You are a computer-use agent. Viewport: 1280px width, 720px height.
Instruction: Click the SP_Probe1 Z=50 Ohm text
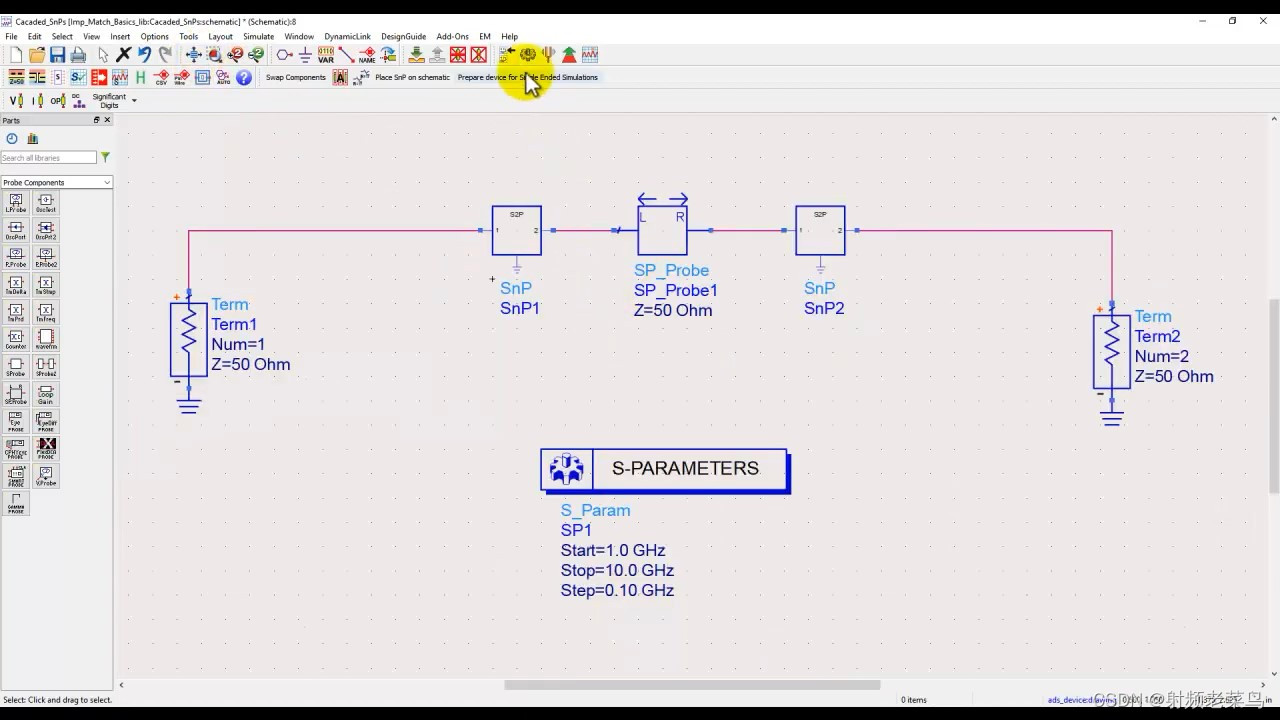click(673, 310)
